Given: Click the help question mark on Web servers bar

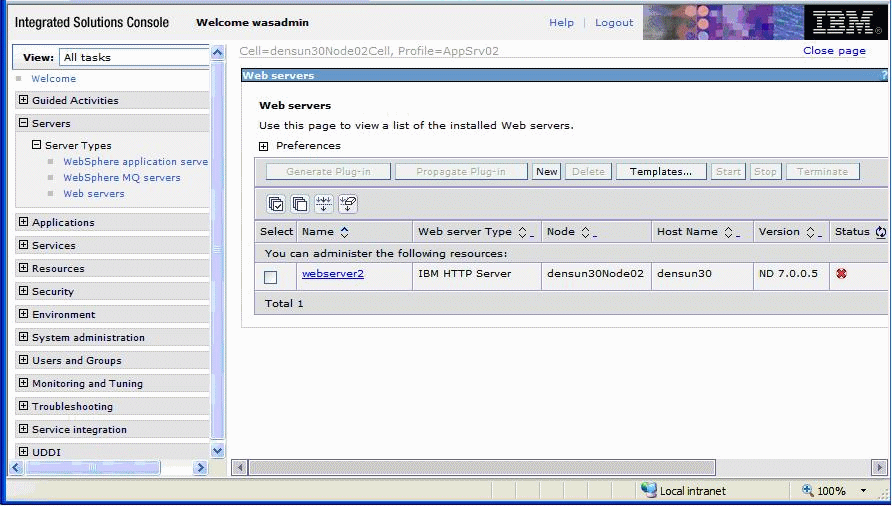Looking at the screenshot, I should tap(885, 75).
